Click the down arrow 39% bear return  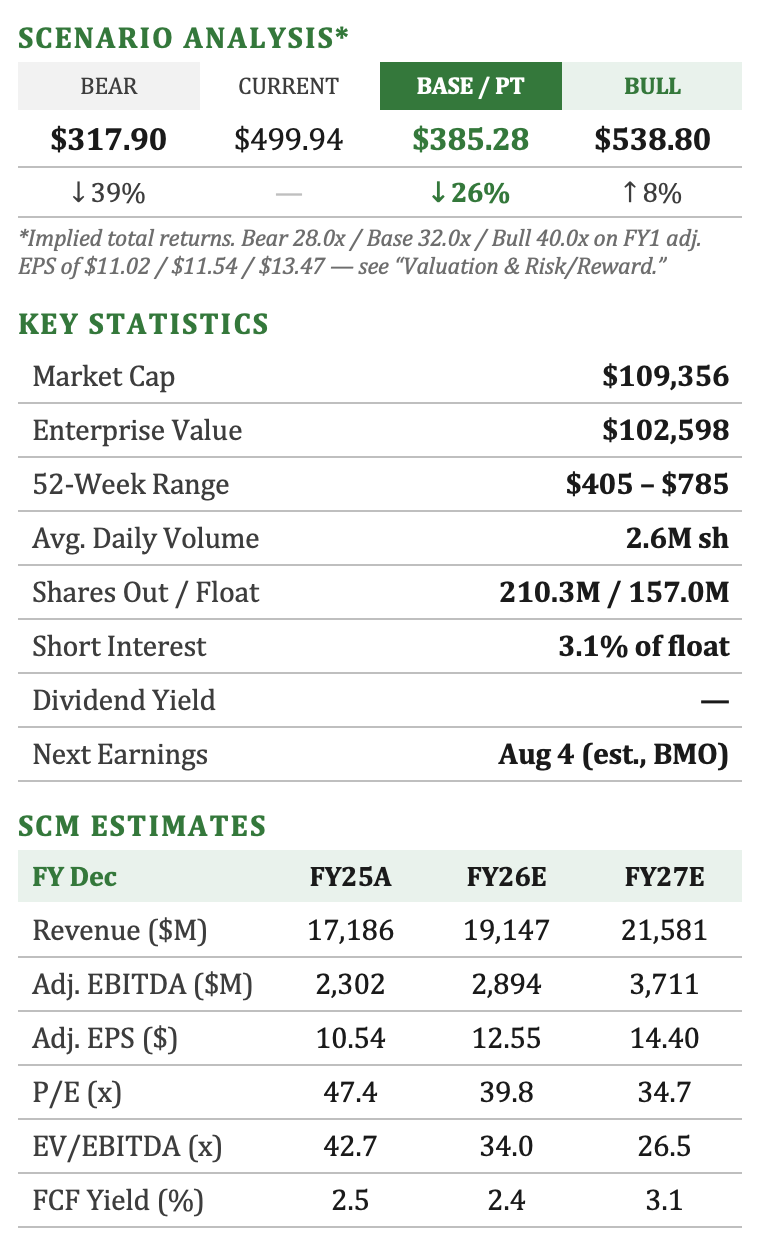click(x=109, y=193)
